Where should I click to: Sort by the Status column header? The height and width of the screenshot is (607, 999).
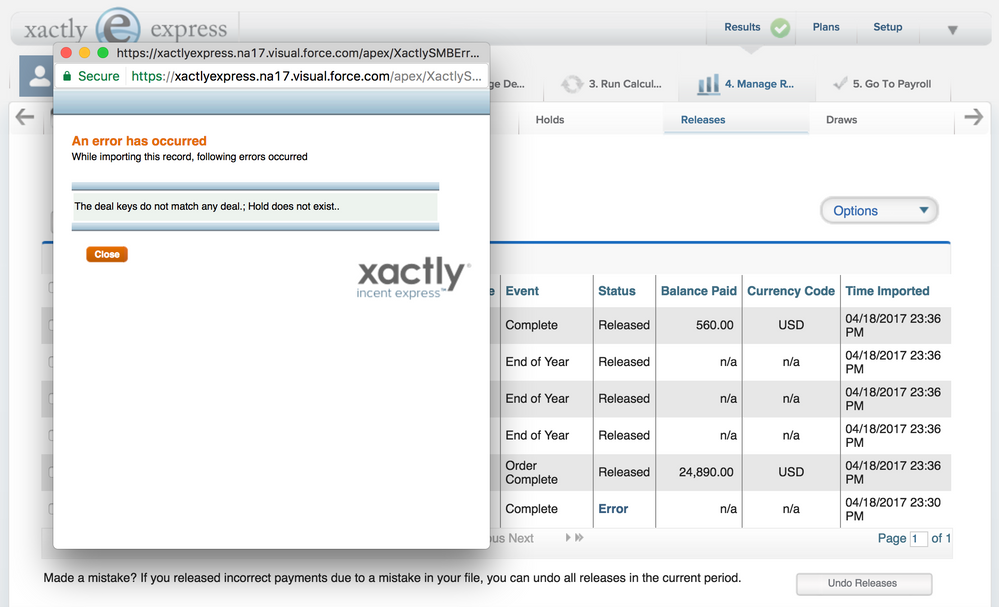pos(616,291)
